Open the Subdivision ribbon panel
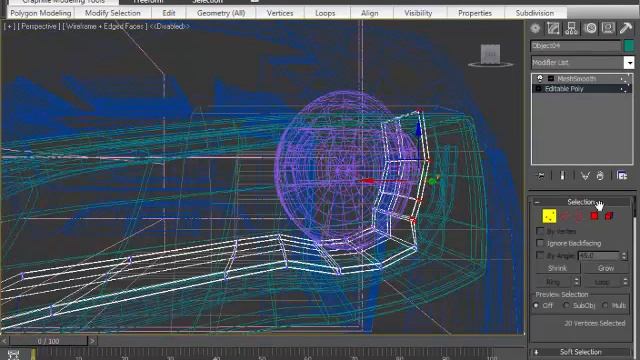Screen dimensions: 640x360 535,13
